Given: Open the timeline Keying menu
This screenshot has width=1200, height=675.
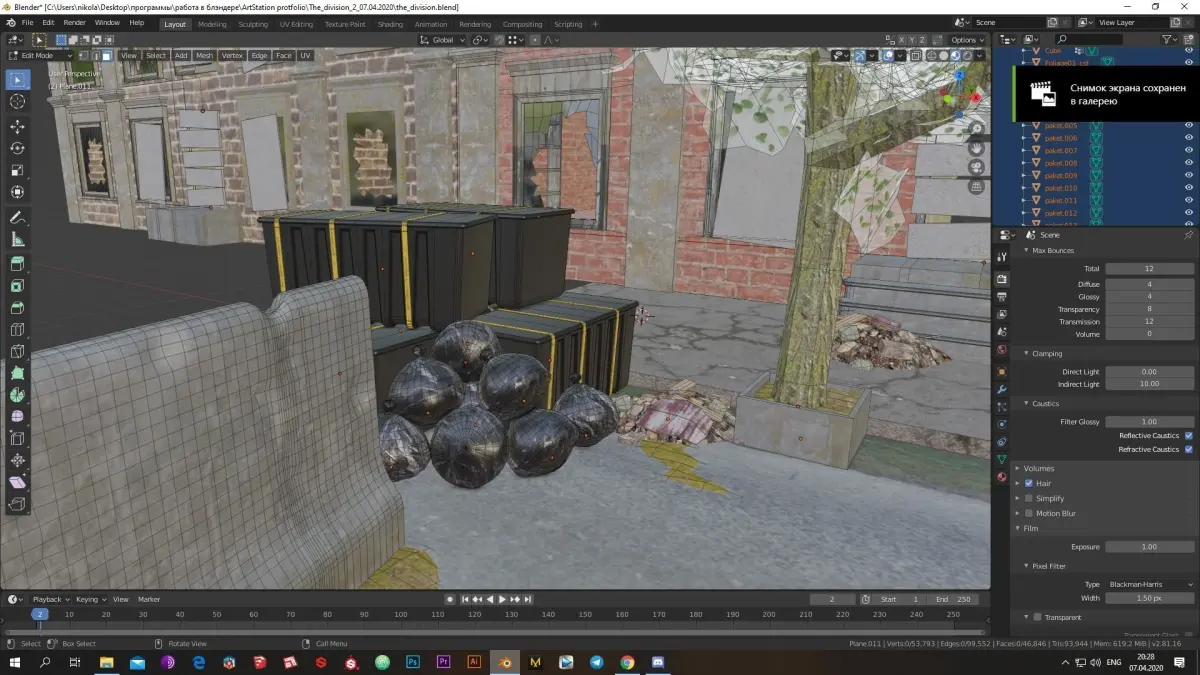Looking at the screenshot, I should (x=90, y=599).
